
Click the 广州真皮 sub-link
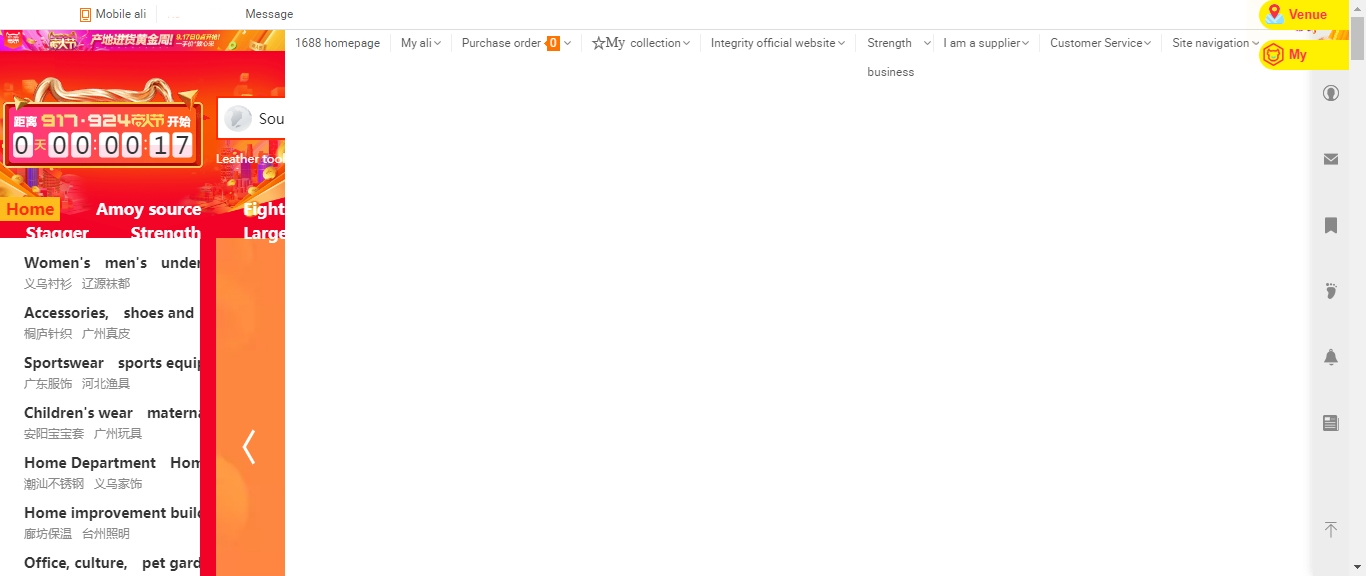(x=106, y=334)
